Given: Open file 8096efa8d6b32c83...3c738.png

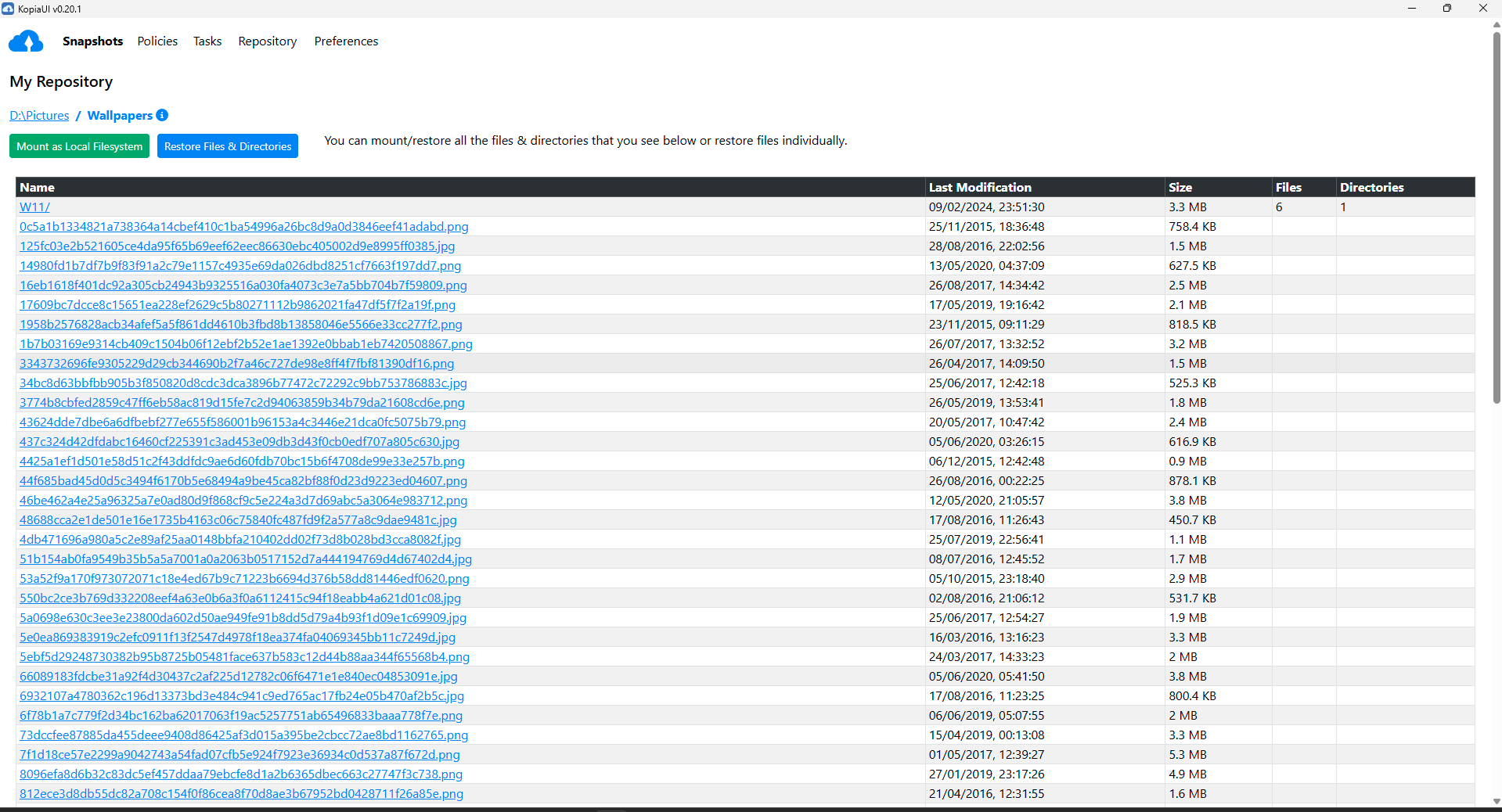Looking at the screenshot, I should pyautogui.click(x=241, y=774).
